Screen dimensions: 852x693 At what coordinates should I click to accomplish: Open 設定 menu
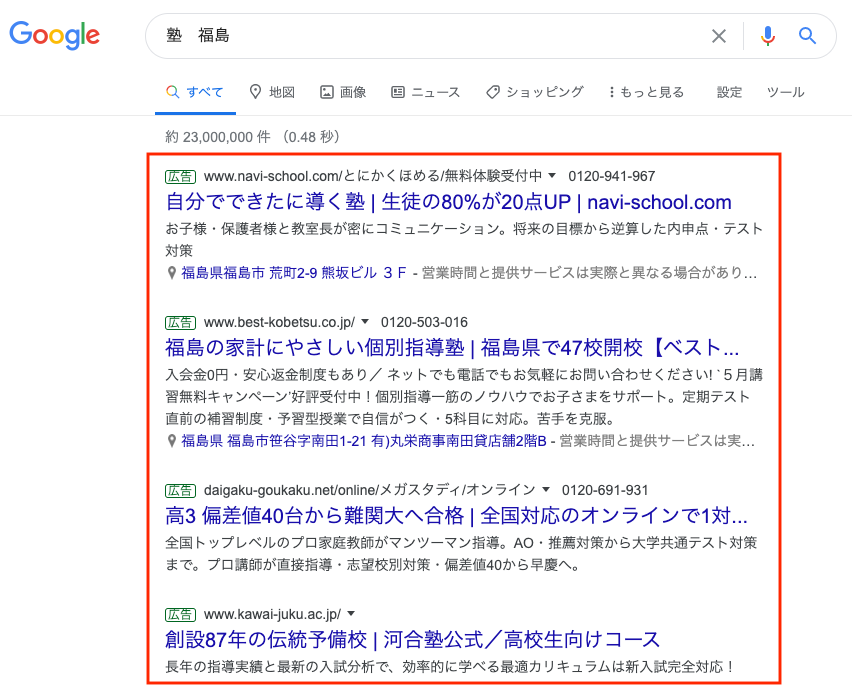click(x=729, y=92)
